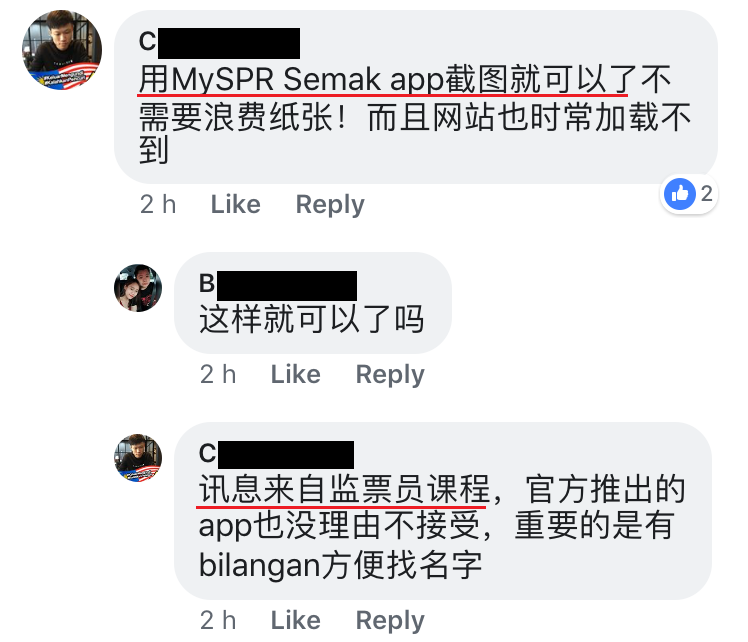Like the reply "这样就可以了吗"
Viewport: 748px width, 642px height.
(x=296, y=374)
